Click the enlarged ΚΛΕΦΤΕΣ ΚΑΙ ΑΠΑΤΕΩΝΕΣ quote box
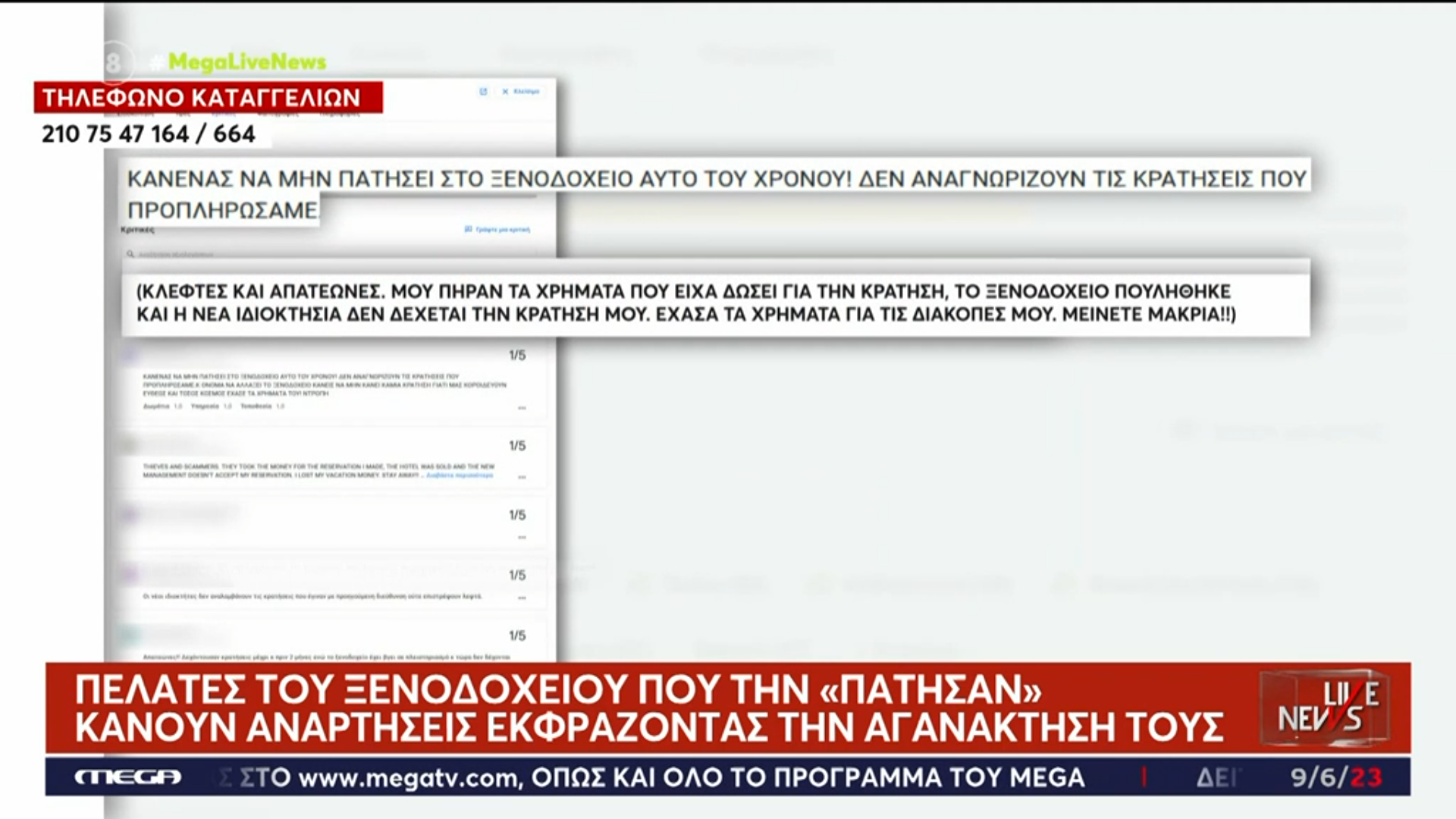The width and height of the screenshot is (1456, 819). tap(714, 303)
